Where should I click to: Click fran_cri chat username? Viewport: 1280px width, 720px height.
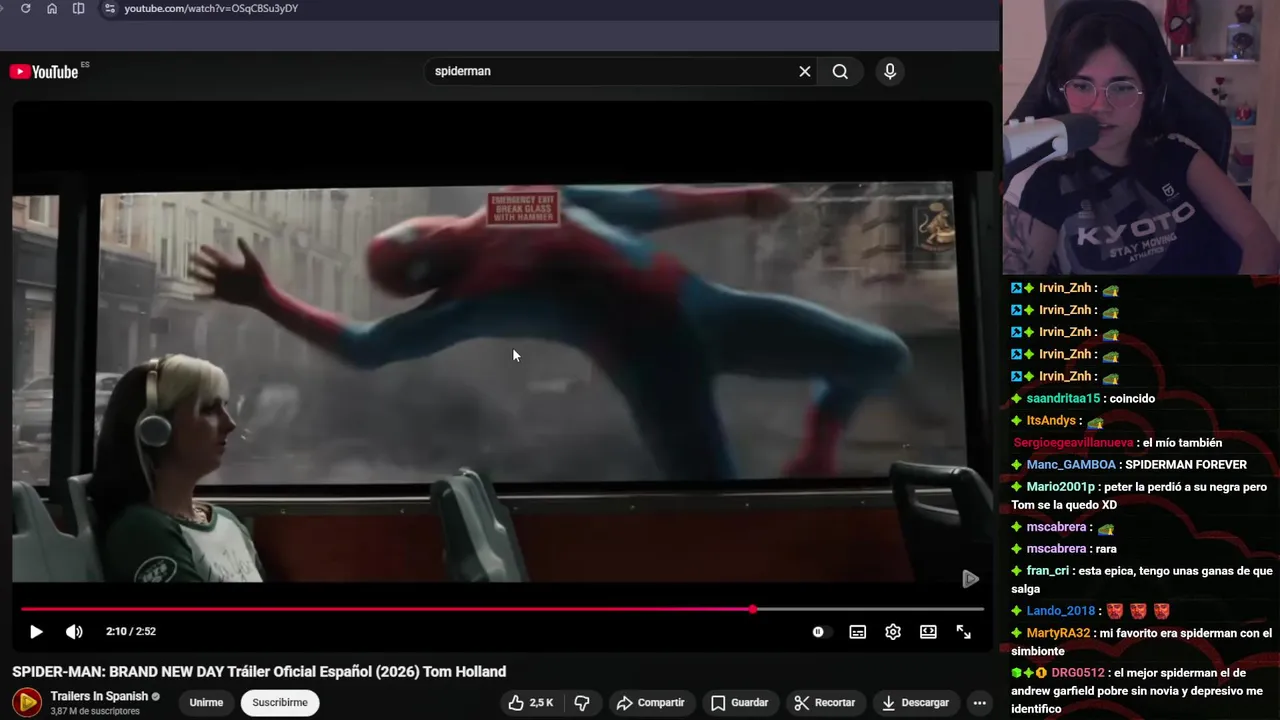[1048, 571]
